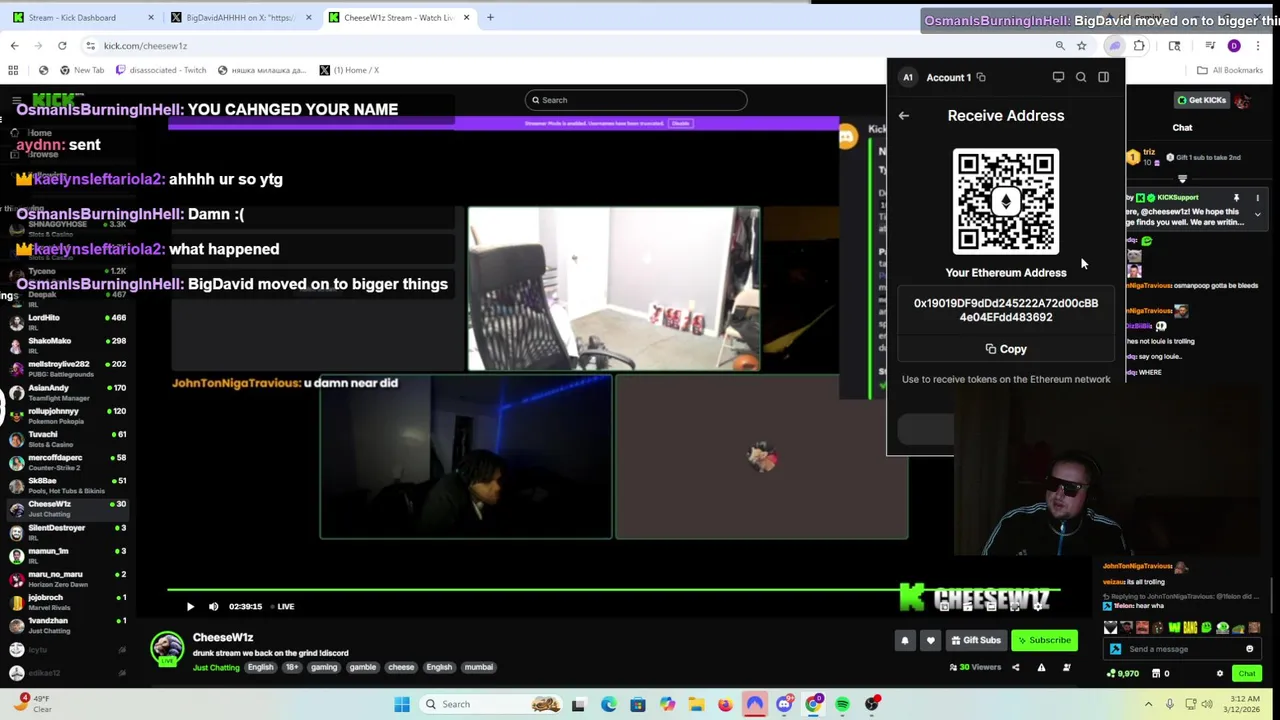Go back in browser history
1280x720 pixels.
tap(14, 45)
